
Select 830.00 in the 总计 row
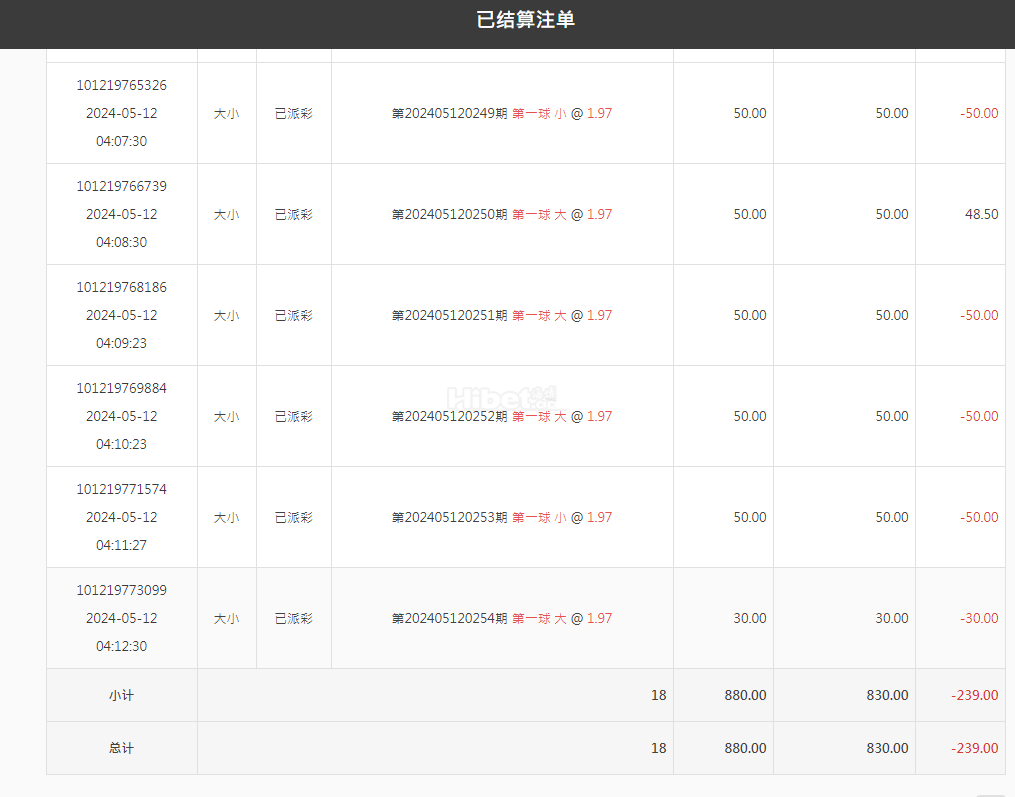[x=887, y=748]
